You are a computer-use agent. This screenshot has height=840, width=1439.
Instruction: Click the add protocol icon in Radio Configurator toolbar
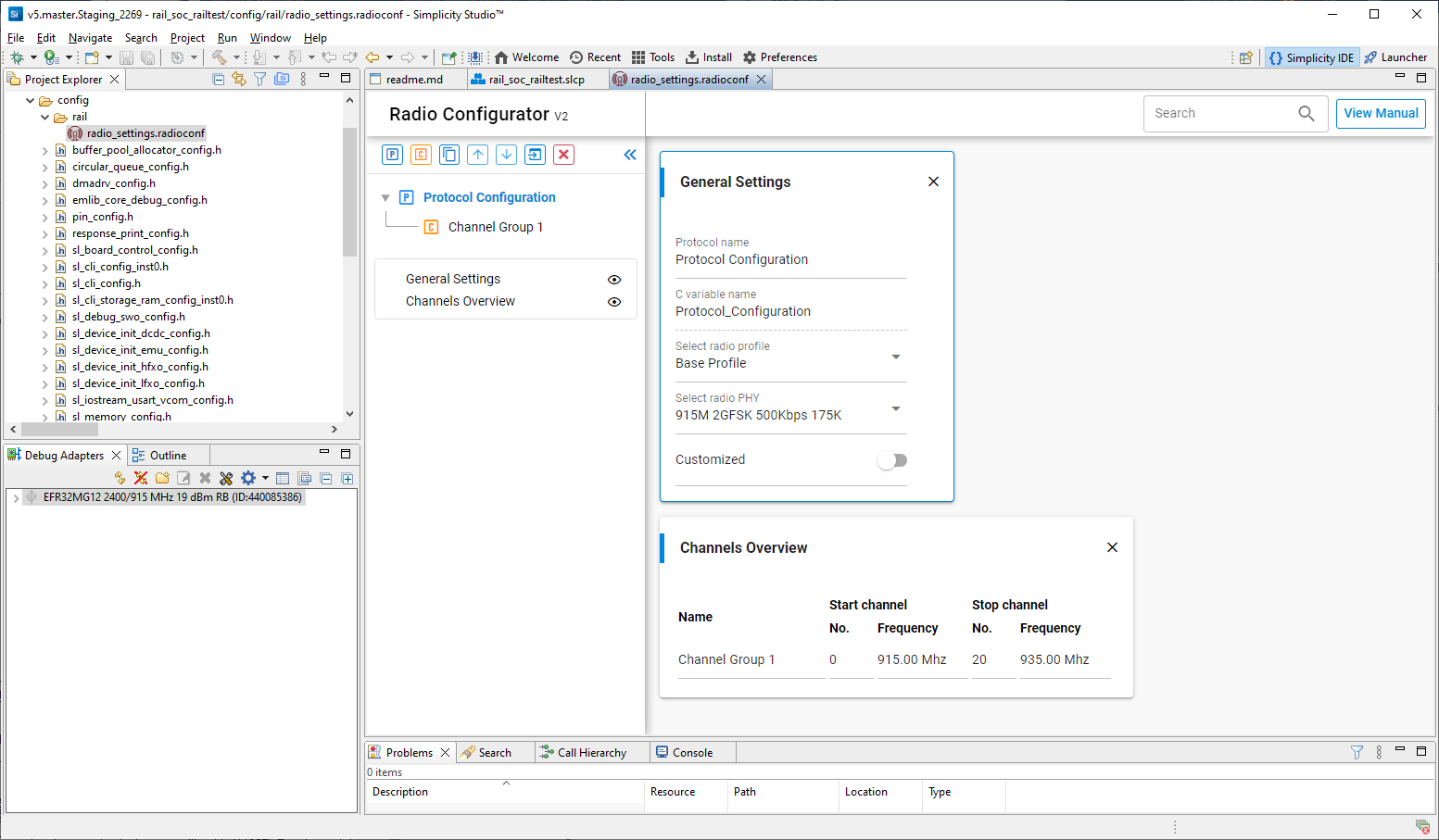393,155
